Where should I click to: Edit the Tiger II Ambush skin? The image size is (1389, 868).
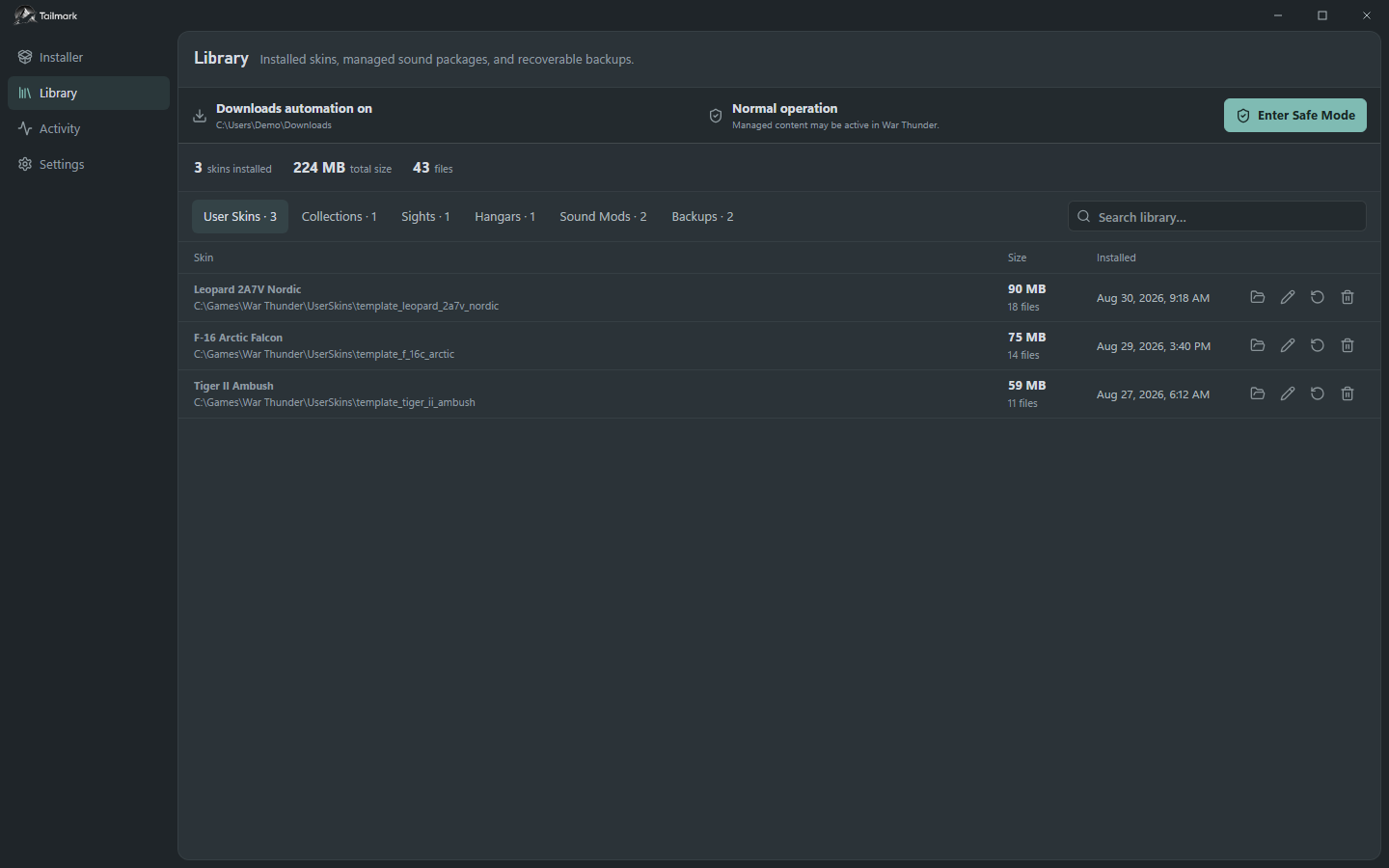[x=1287, y=393]
